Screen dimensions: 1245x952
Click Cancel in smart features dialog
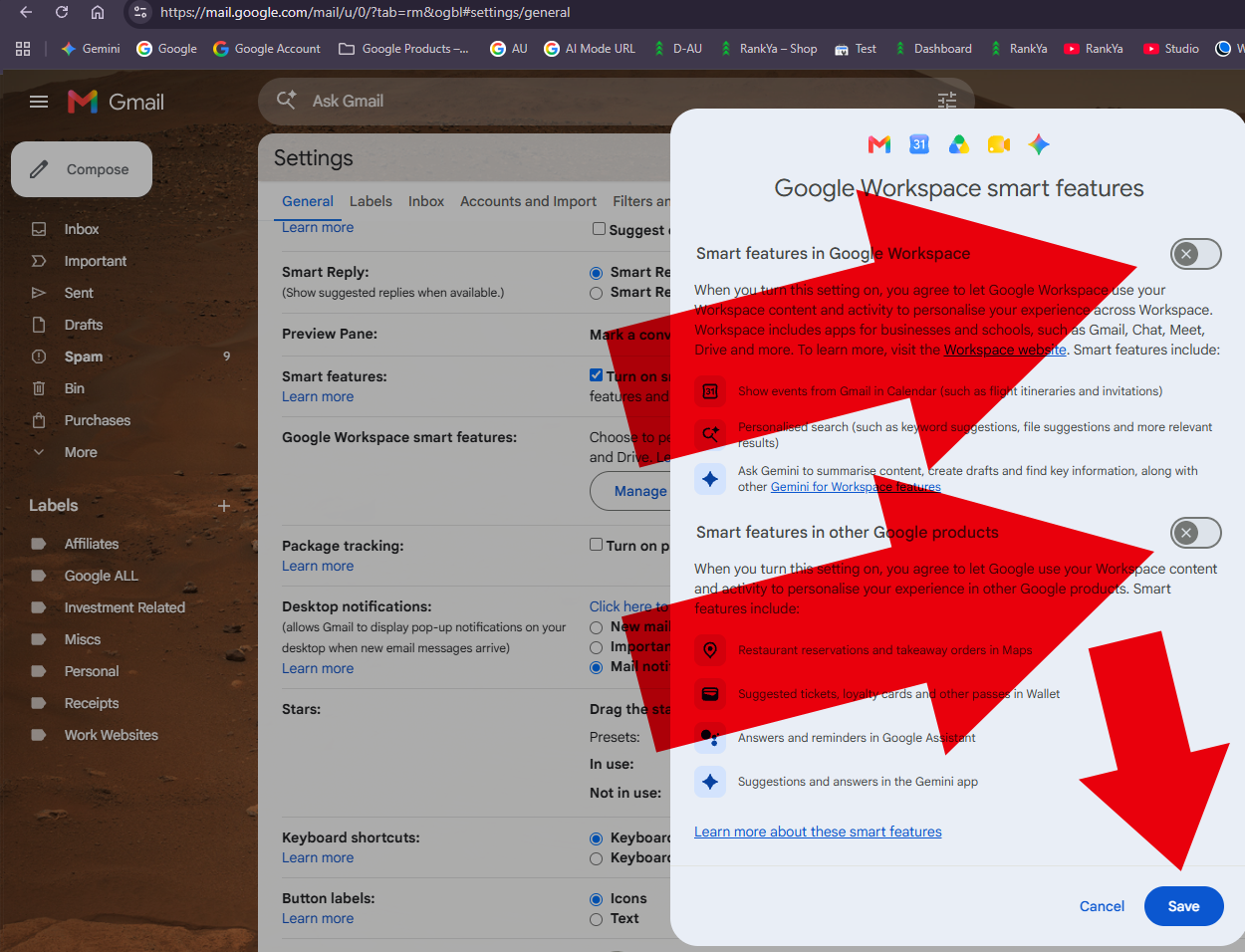[x=1102, y=906]
